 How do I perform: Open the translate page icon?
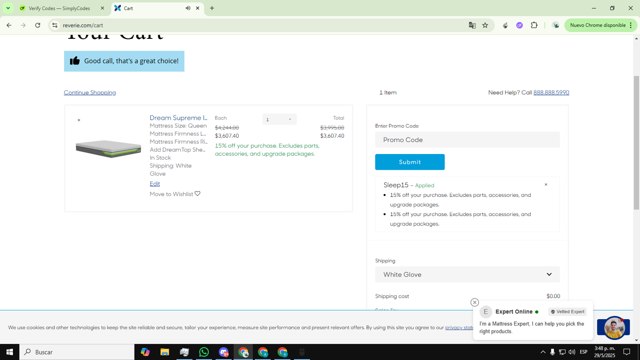click(x=472, y=25)
